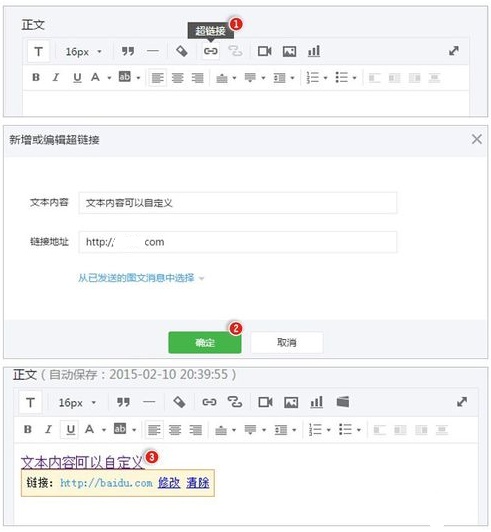Toggle underline in the bottom editor
The image size is (491, 532).
(71, 430)
